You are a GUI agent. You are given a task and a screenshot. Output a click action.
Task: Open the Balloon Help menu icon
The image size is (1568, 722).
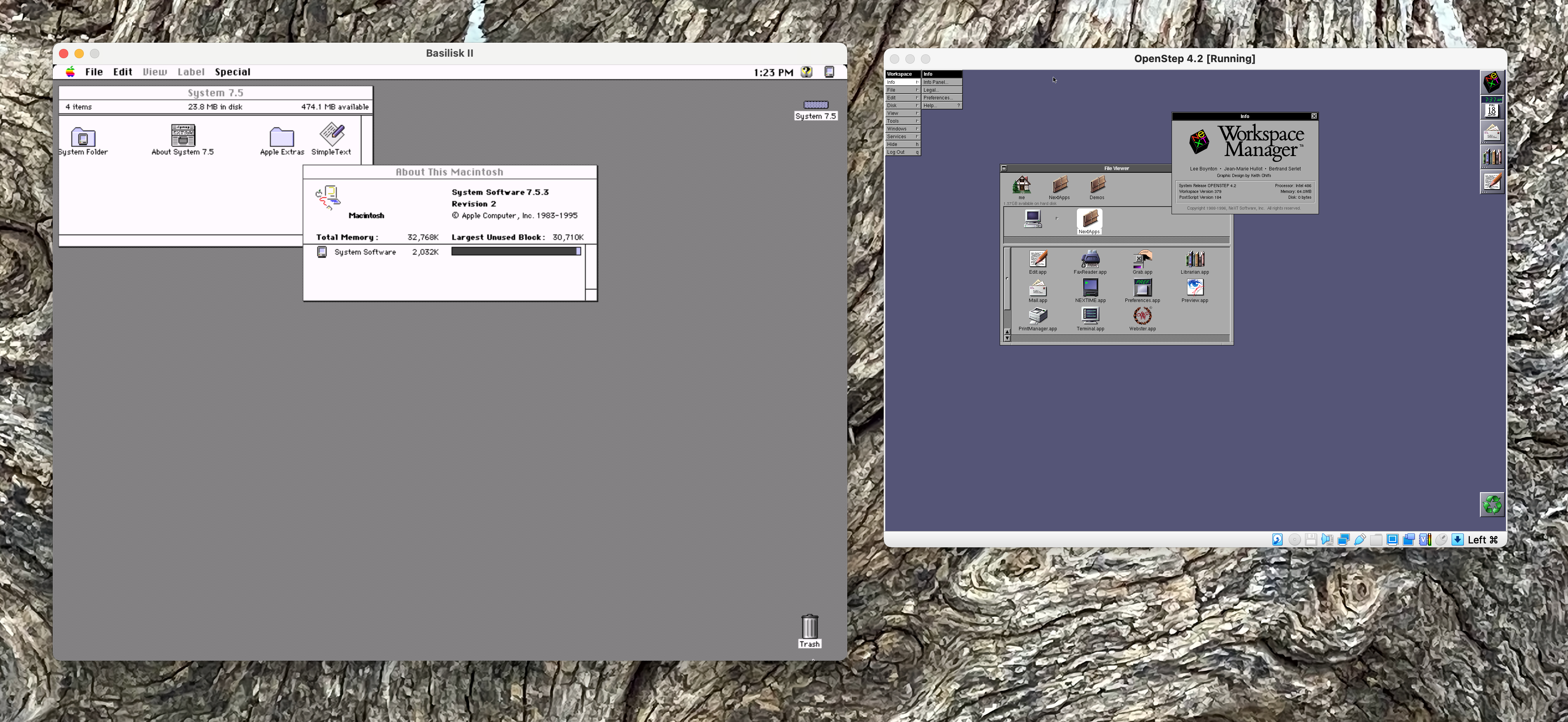point(806,72)
